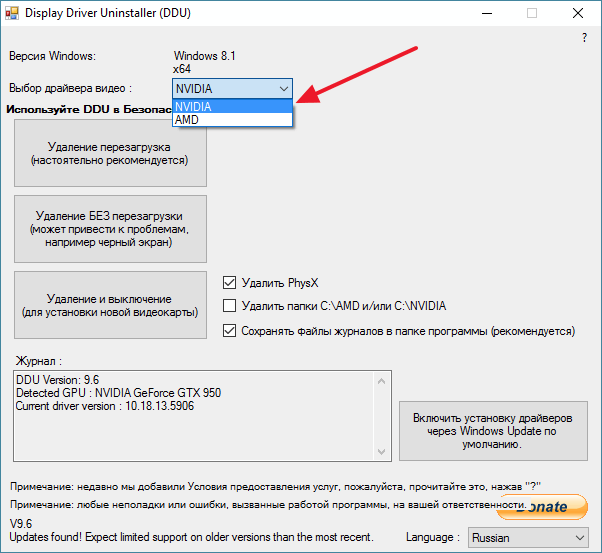The image size is (602, 553).
Task: Choose AMD in the driver dropdown list
Action: point(232,119)
